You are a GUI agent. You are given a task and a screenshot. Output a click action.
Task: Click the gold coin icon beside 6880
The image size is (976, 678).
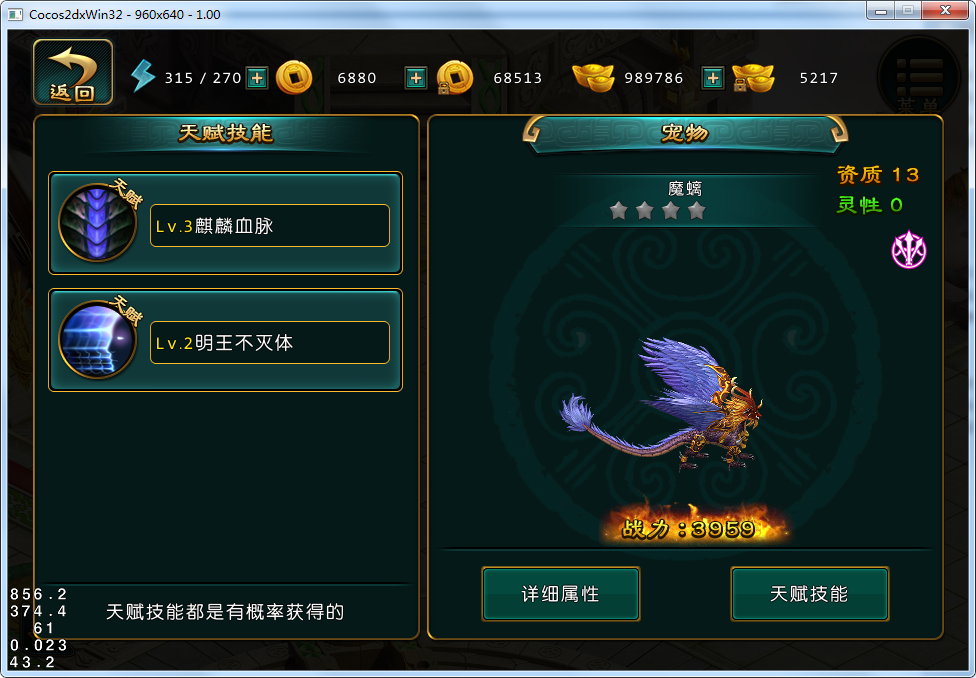click(x=293, y=78)
